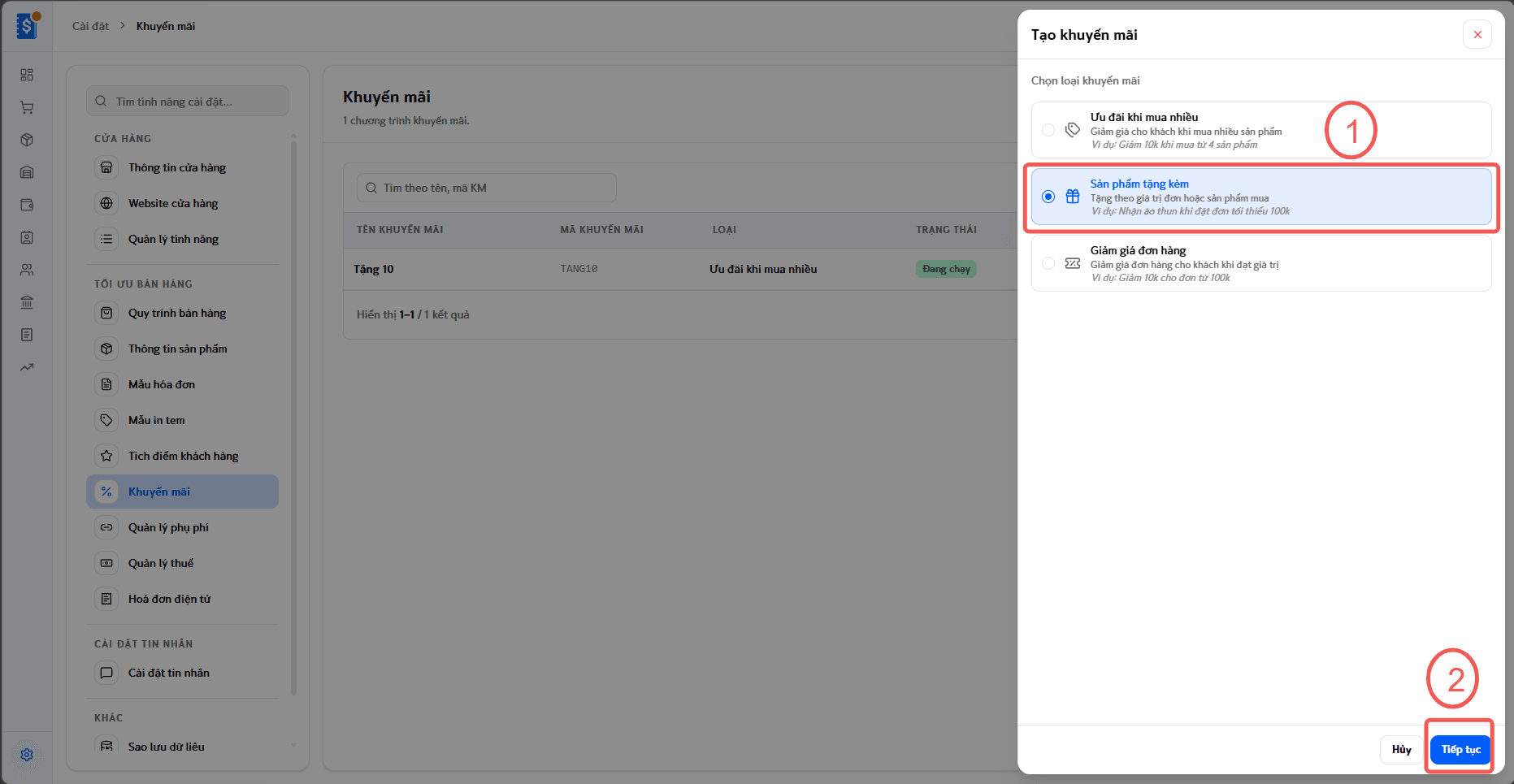Select the 'Sản phẩm tặng kèm' radio button

click(x=1048, y=197)
